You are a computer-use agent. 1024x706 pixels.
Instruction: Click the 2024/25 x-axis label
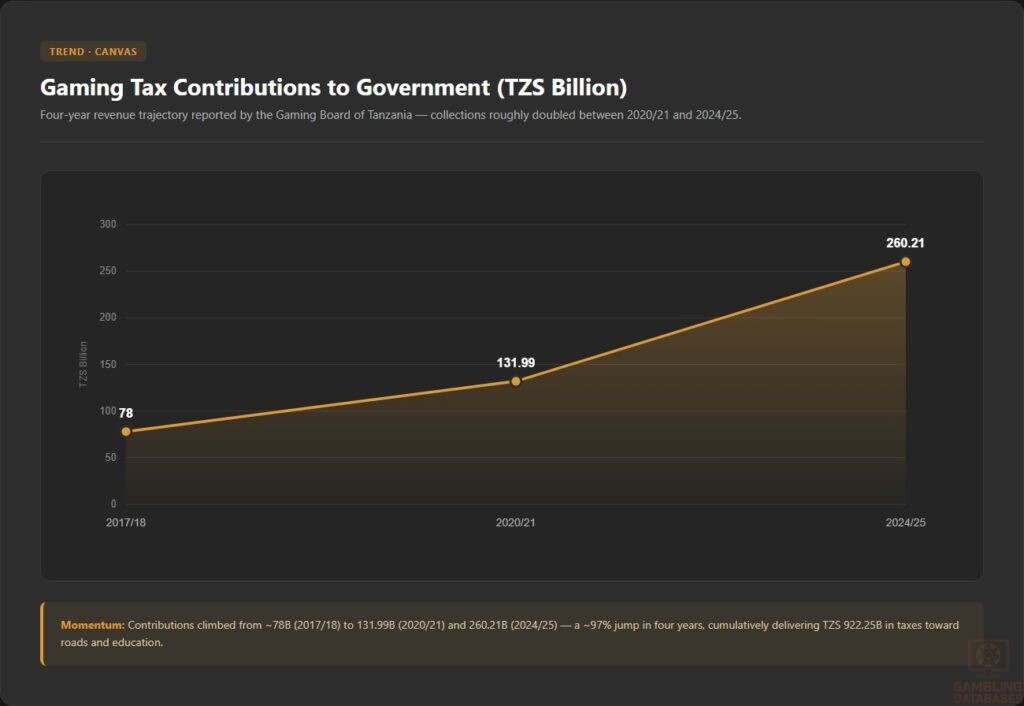pos(905,522)
